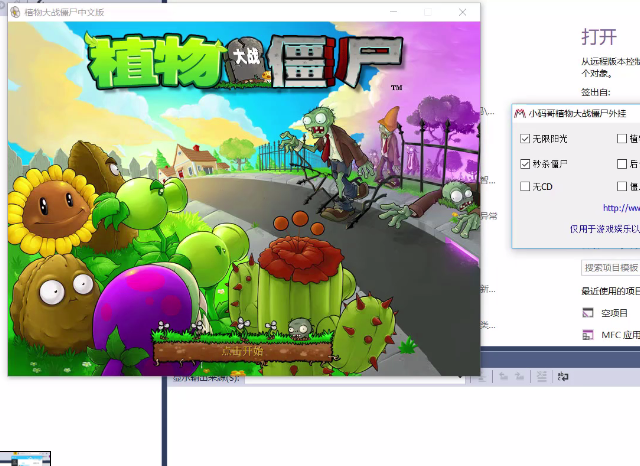Clear all output with the toolbar icon
640x466 pixels.
540,377
